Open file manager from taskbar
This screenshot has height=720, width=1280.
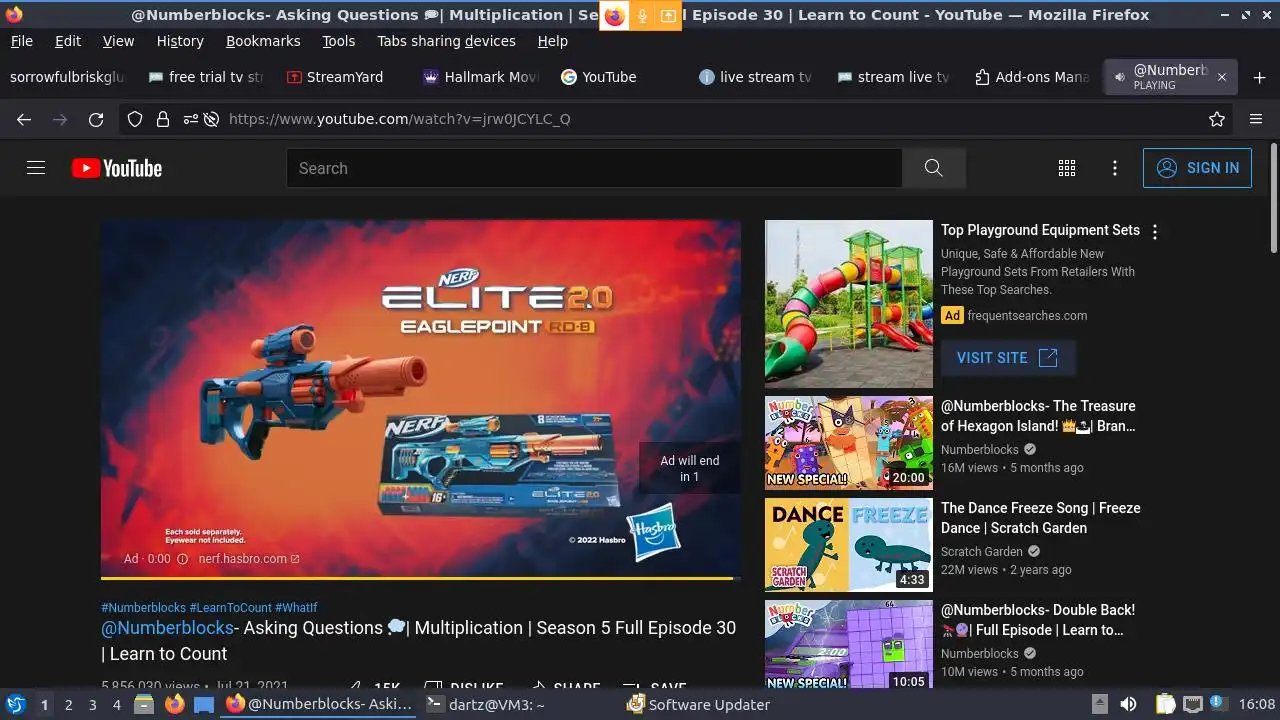(x=144, y=704)
